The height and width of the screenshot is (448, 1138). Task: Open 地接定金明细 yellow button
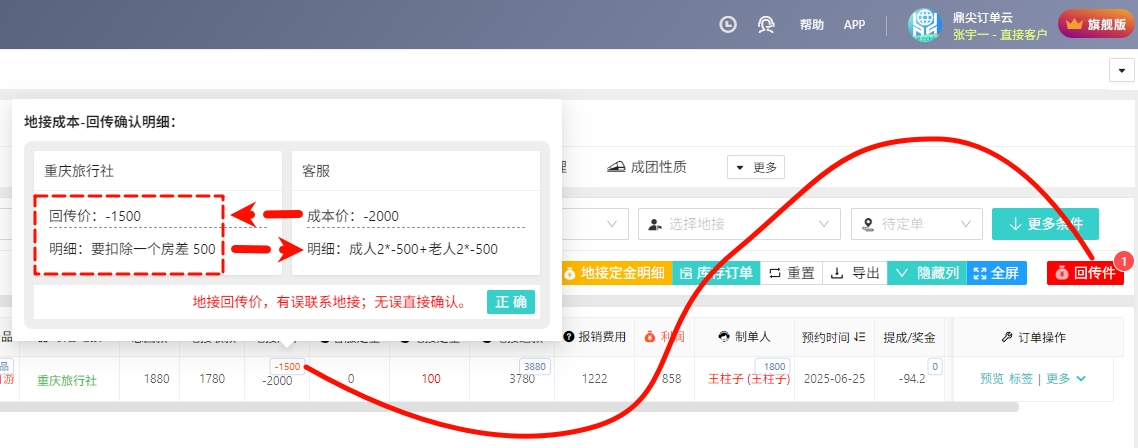tap(614, 273)
